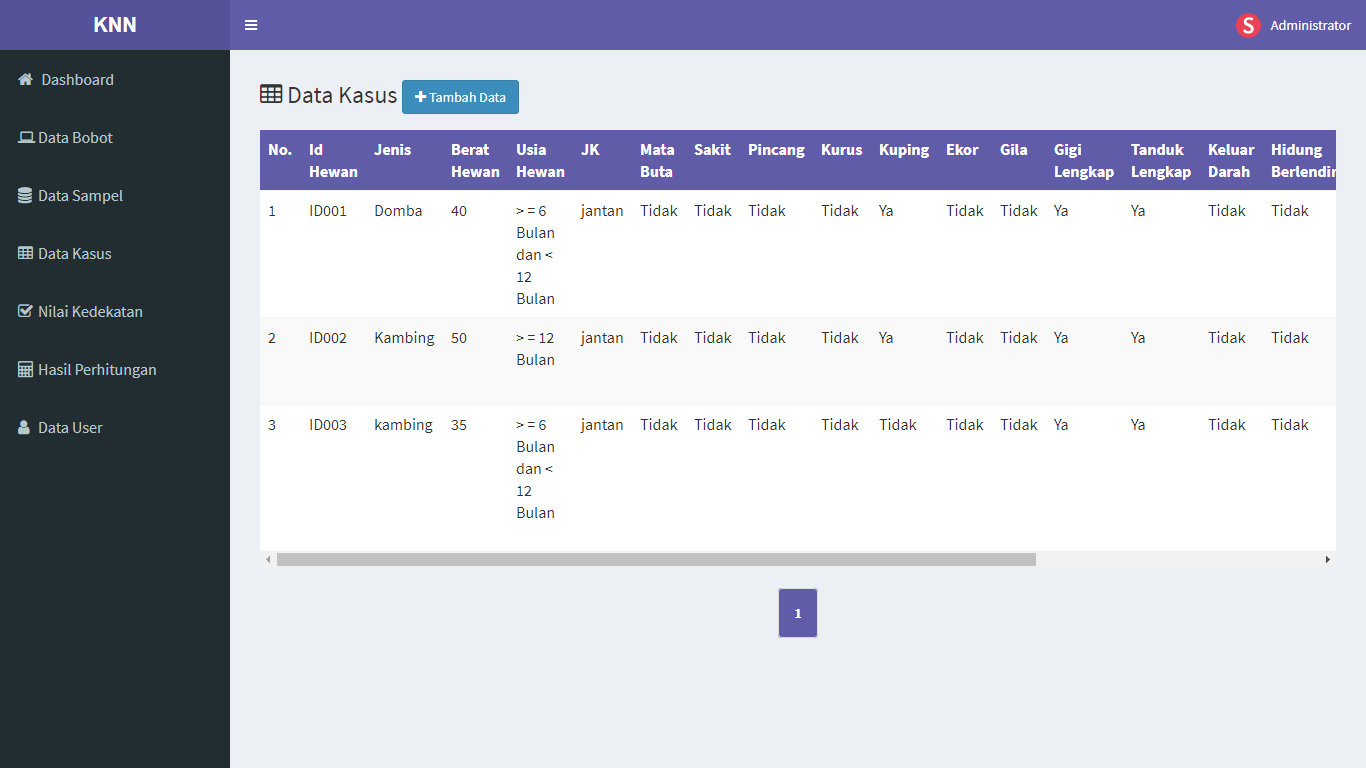The height and width of the screenshot is (768, 1366).
Task: Click Kuping value Tidak in row ID003
Action: [x=898, y=424]
